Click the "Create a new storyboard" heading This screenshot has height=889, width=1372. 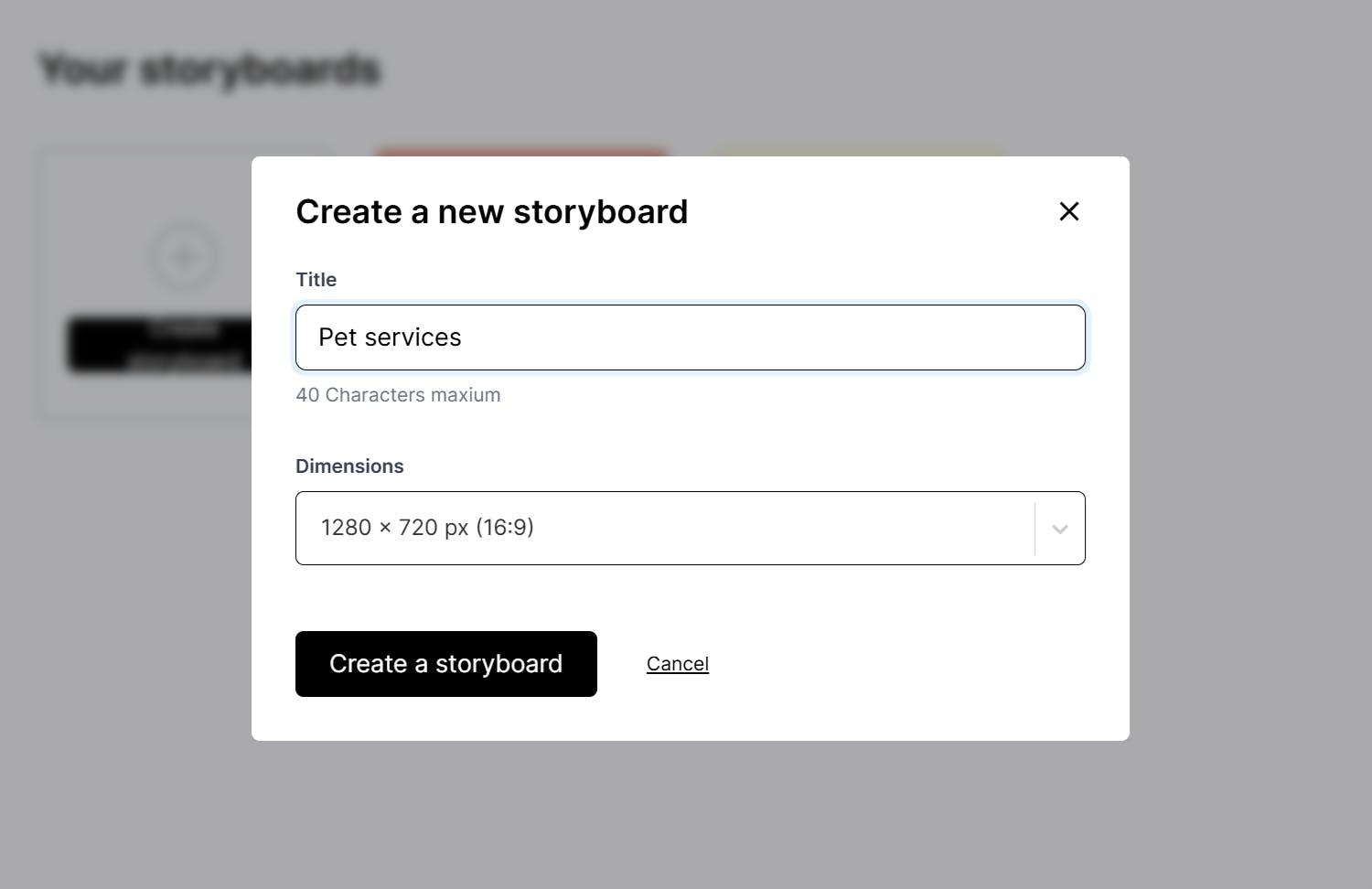[x=491, y=212]
